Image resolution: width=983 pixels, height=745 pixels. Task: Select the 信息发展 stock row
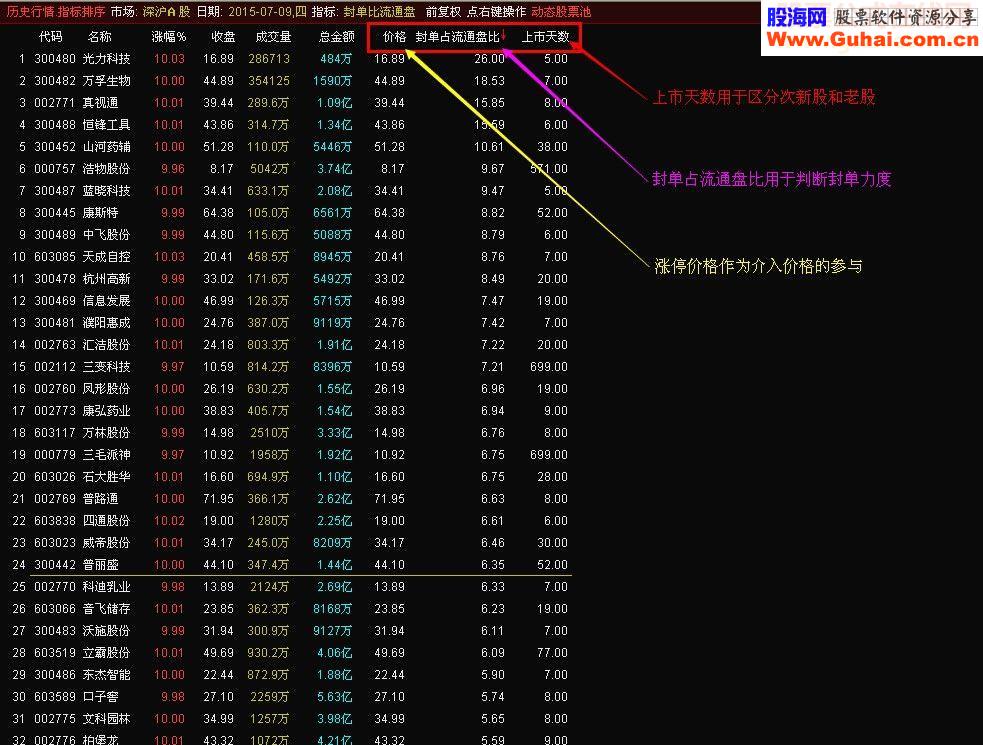292,301
